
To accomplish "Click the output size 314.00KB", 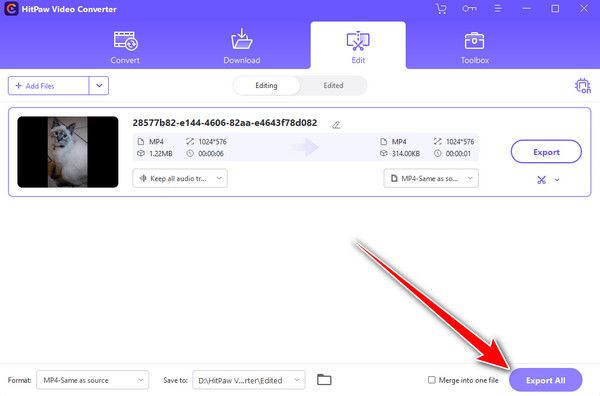I will [x=406, y=153].
